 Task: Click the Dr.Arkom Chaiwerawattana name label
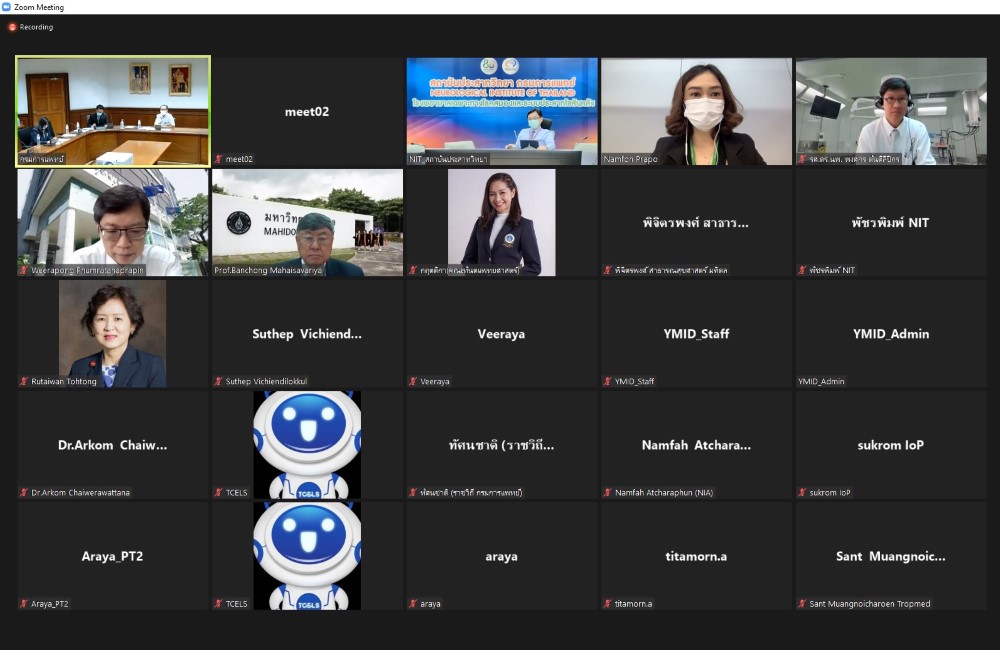pos(80,492)
